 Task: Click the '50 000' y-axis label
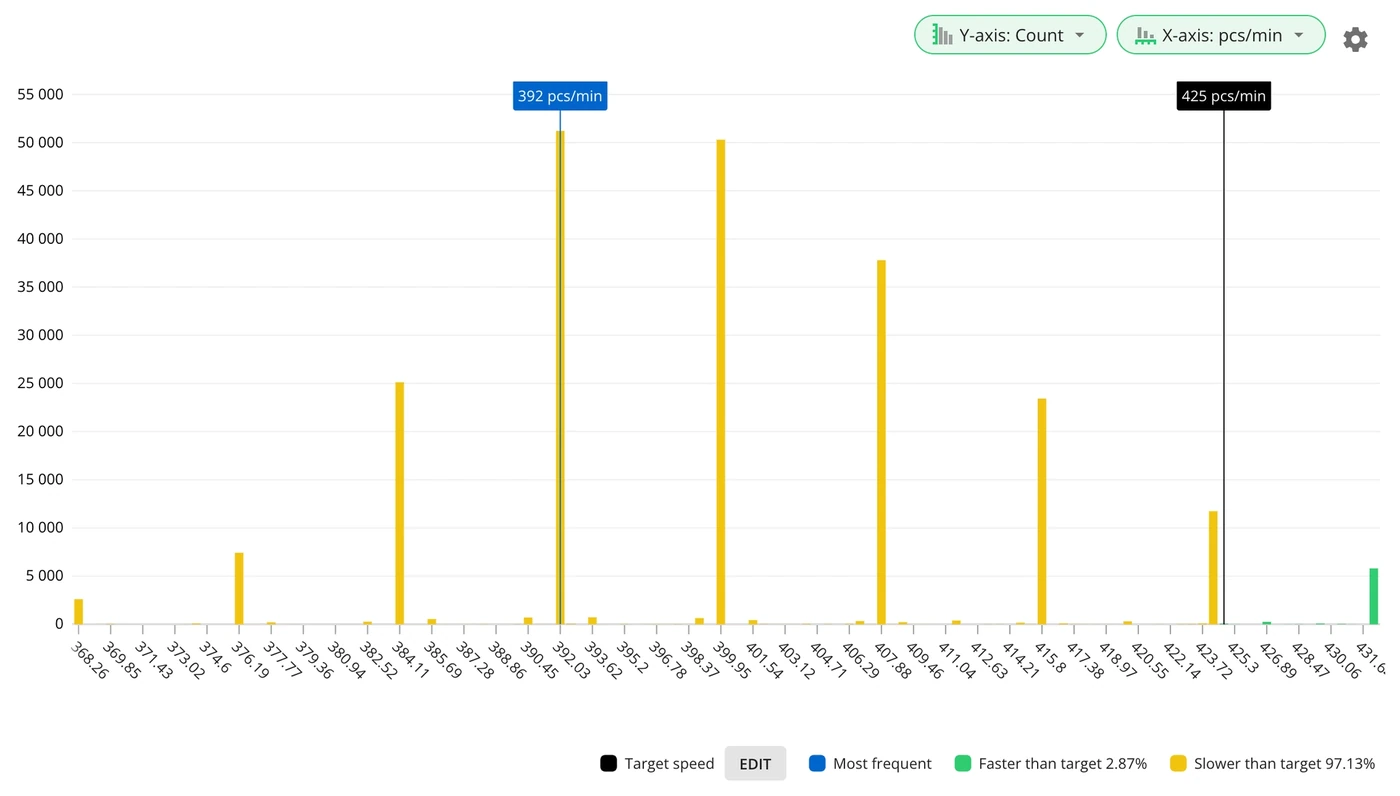pyautogui.click(x=41, y=142)
